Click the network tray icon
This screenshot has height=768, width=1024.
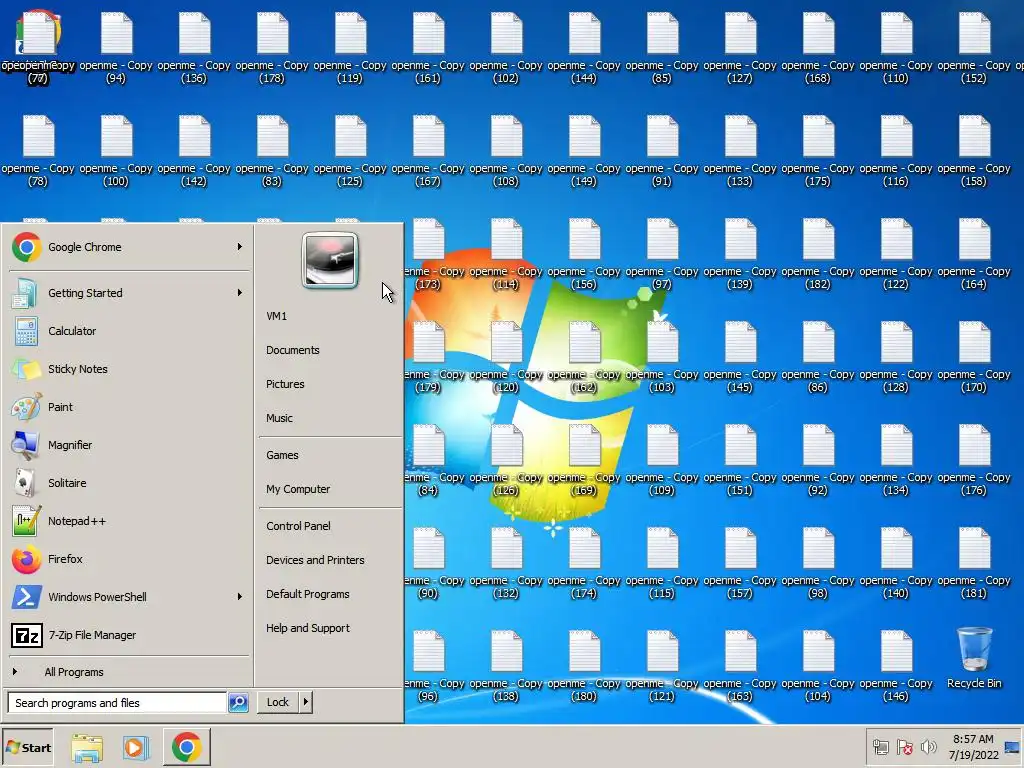(x=880, y=747)
